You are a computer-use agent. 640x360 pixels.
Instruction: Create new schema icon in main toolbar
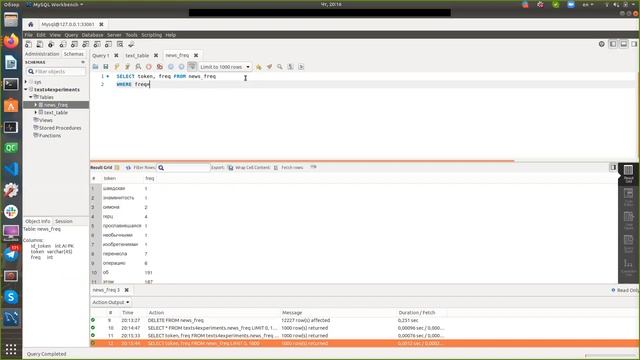(x=63, y=44)
